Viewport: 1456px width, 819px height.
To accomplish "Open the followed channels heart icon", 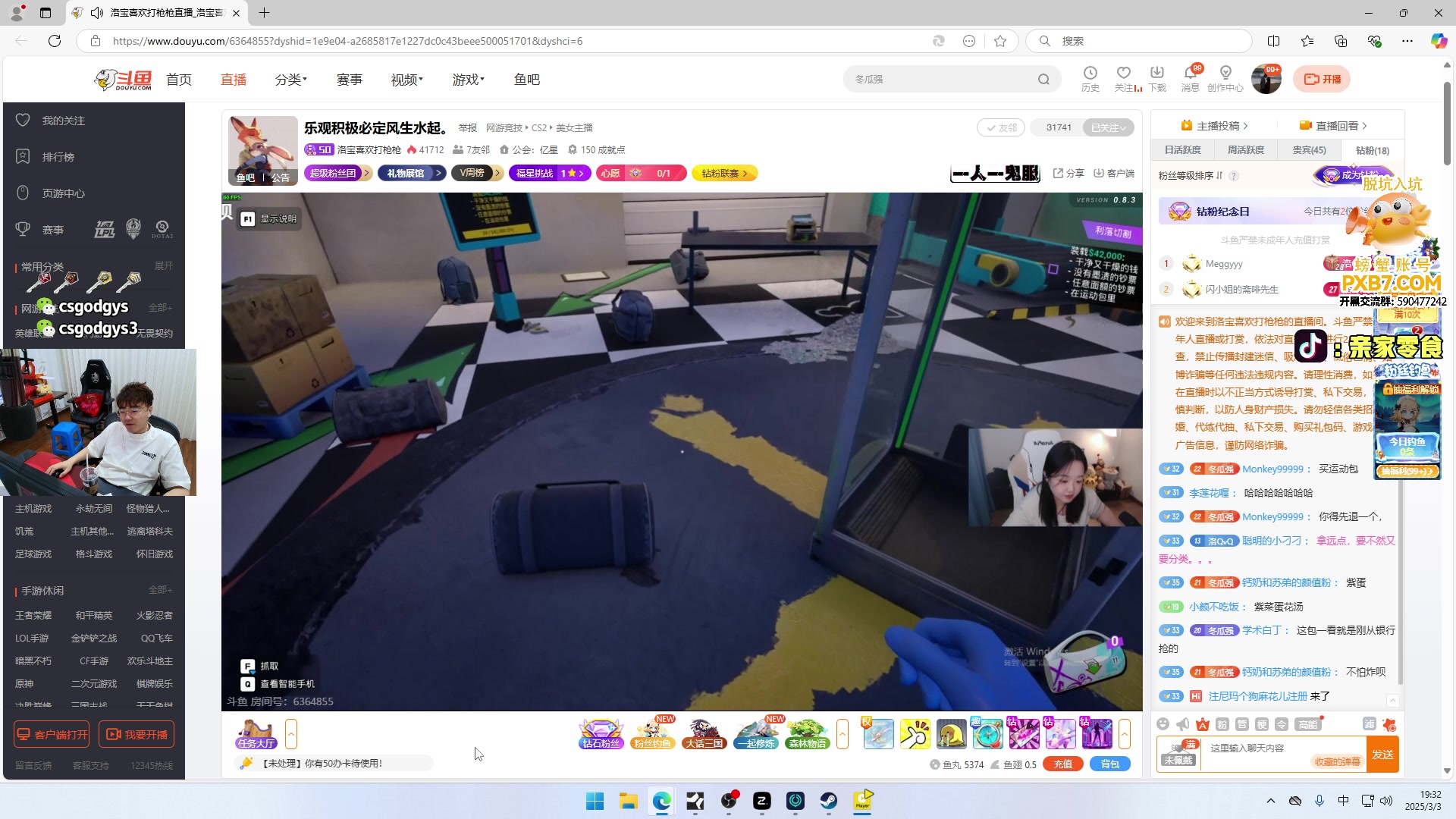I will pyautogui.click(x=1124, y=78).
